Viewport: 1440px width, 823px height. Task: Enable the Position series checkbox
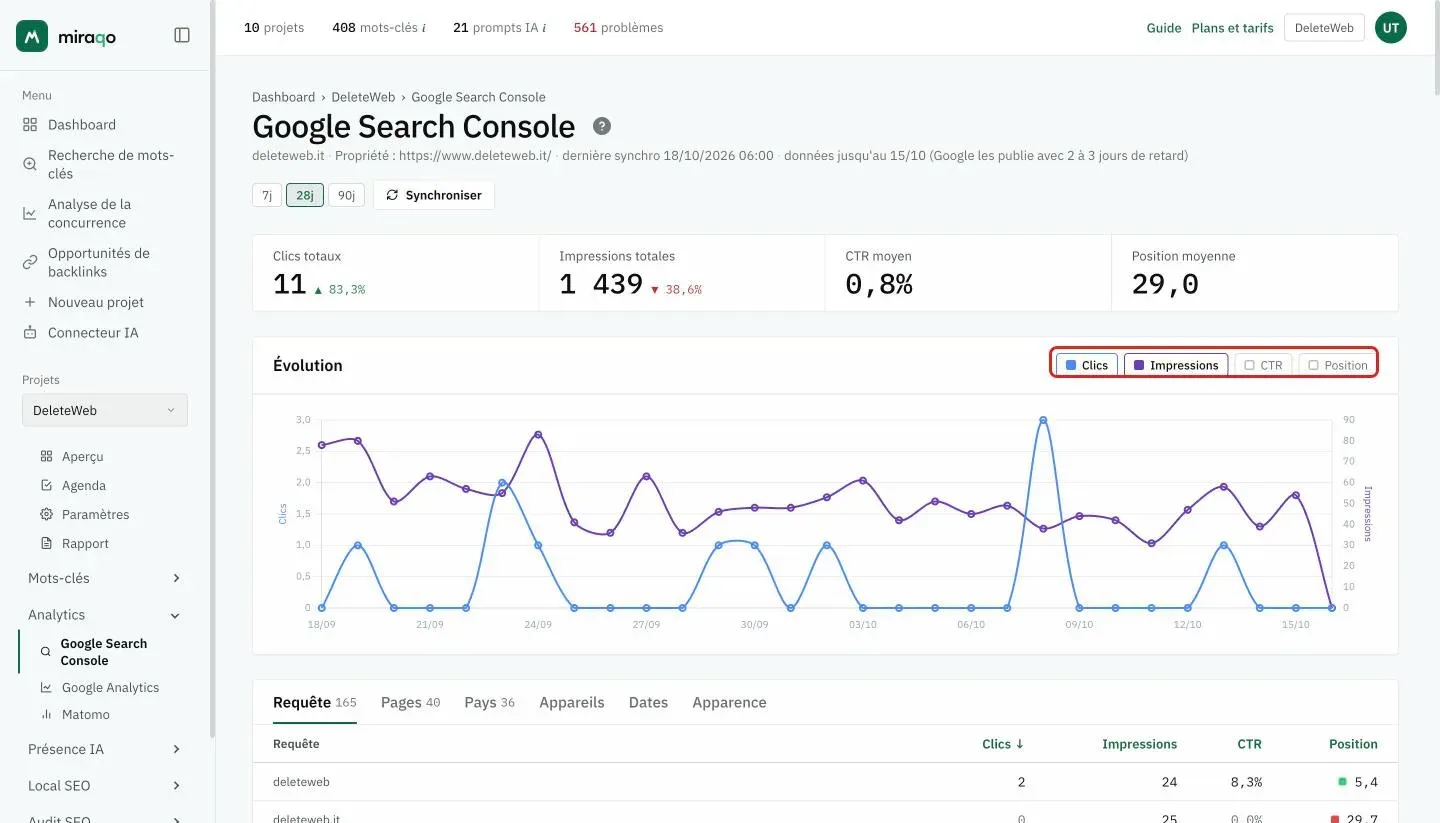coord(1338,365)
